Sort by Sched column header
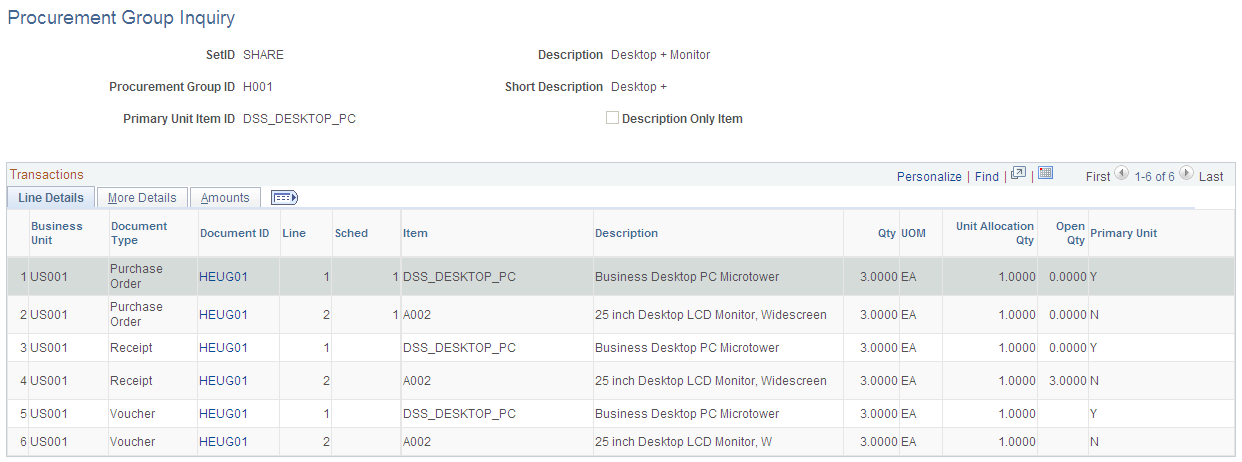The image size is (1242, 462). (x=351, y=233)
